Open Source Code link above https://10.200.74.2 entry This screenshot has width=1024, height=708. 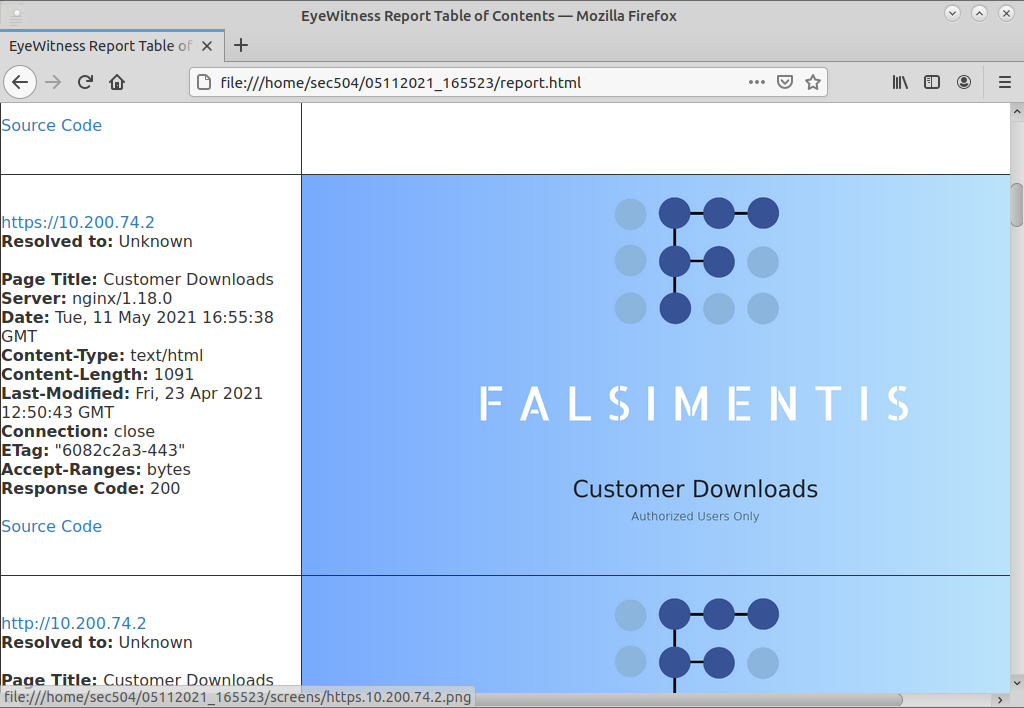(x=52, y=125)
